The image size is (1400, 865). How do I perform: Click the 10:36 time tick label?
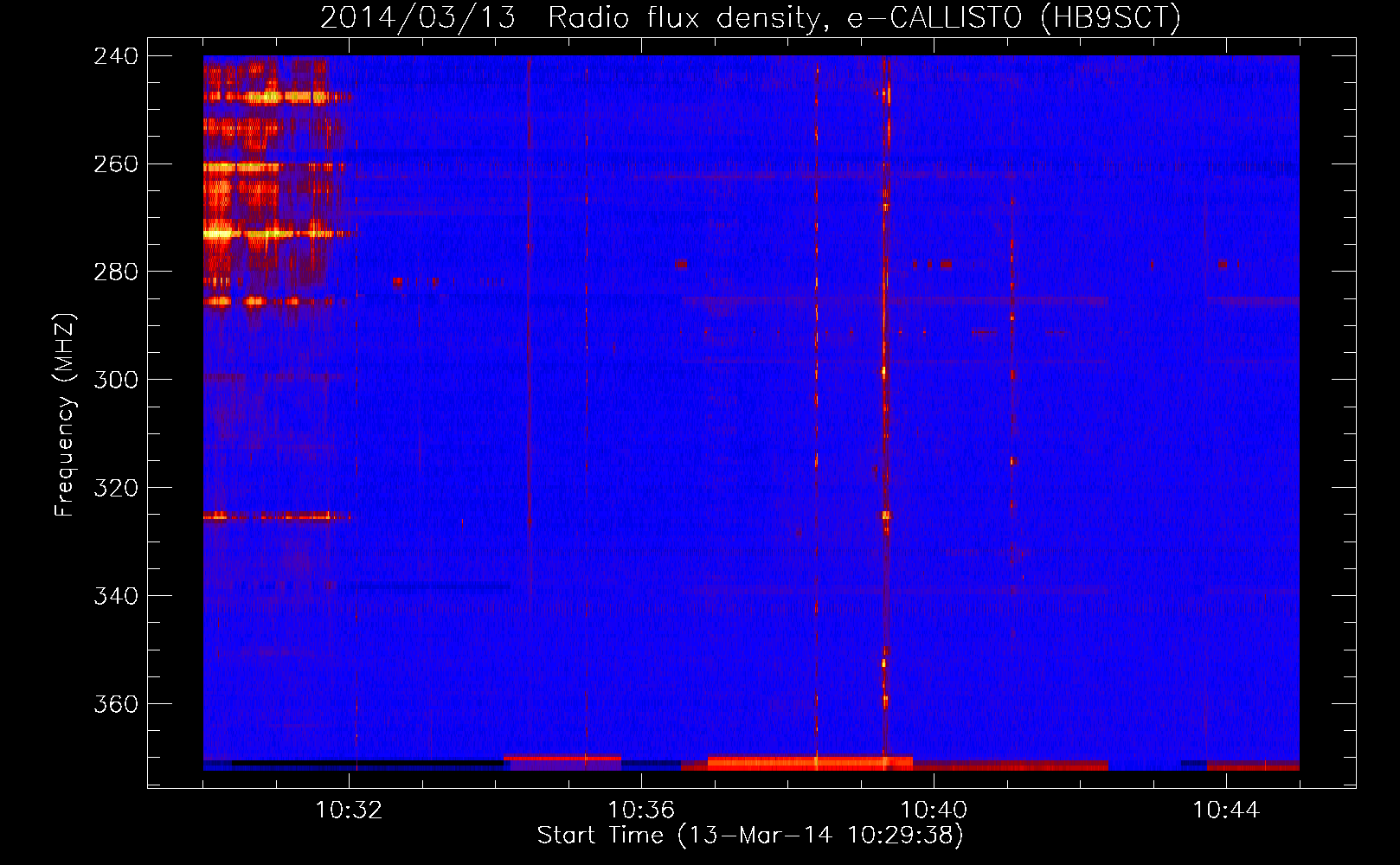(641, 811)
